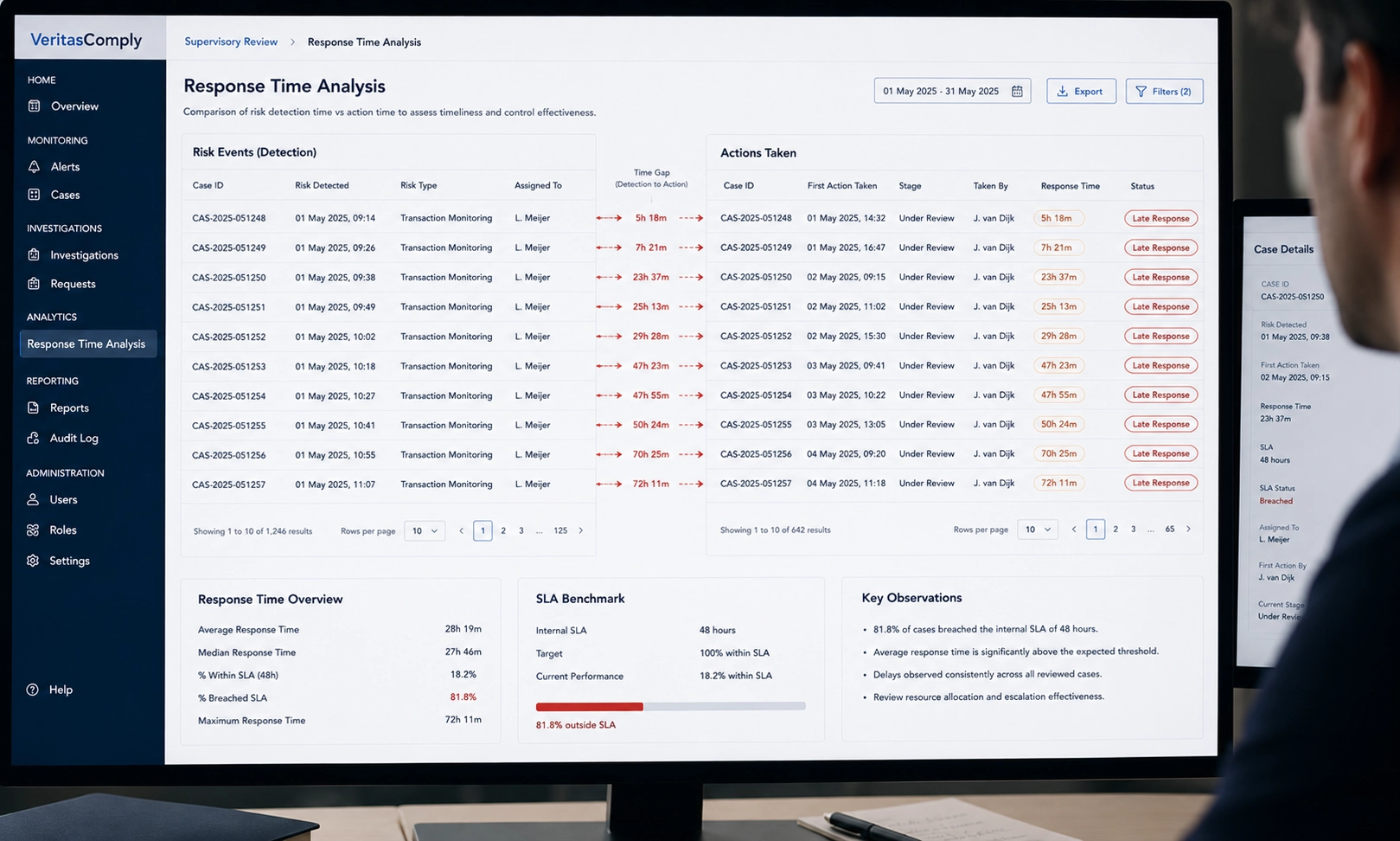This screenshot has width=1400, height=841.
Task: Open Rows per page dropdown in Risk Events
Action: (425, 530)
